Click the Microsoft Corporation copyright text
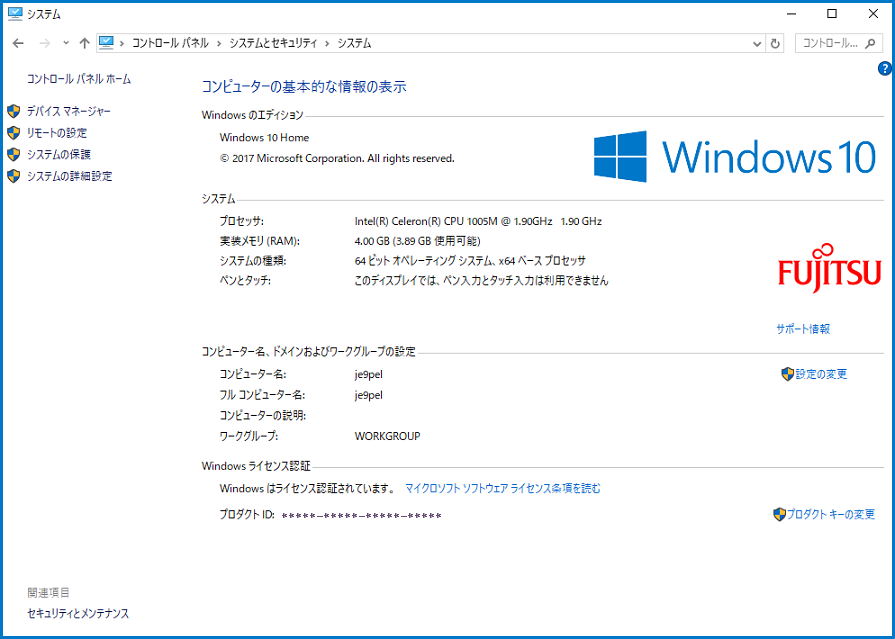The height and width of the screenshot is (639, 895). click(337, 159)
